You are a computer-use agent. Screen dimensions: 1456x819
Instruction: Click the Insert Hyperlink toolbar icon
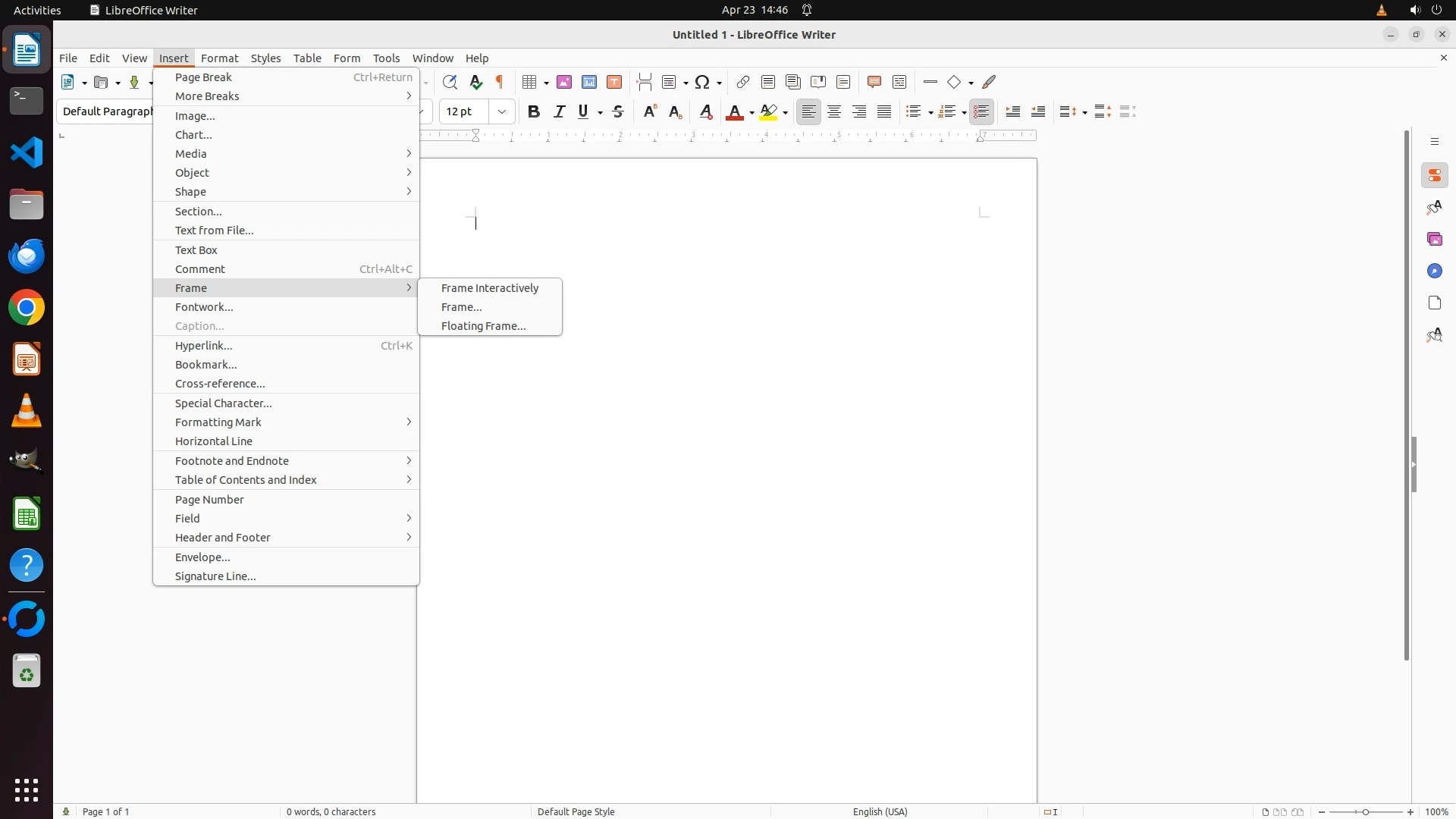[x=743, y=82]
